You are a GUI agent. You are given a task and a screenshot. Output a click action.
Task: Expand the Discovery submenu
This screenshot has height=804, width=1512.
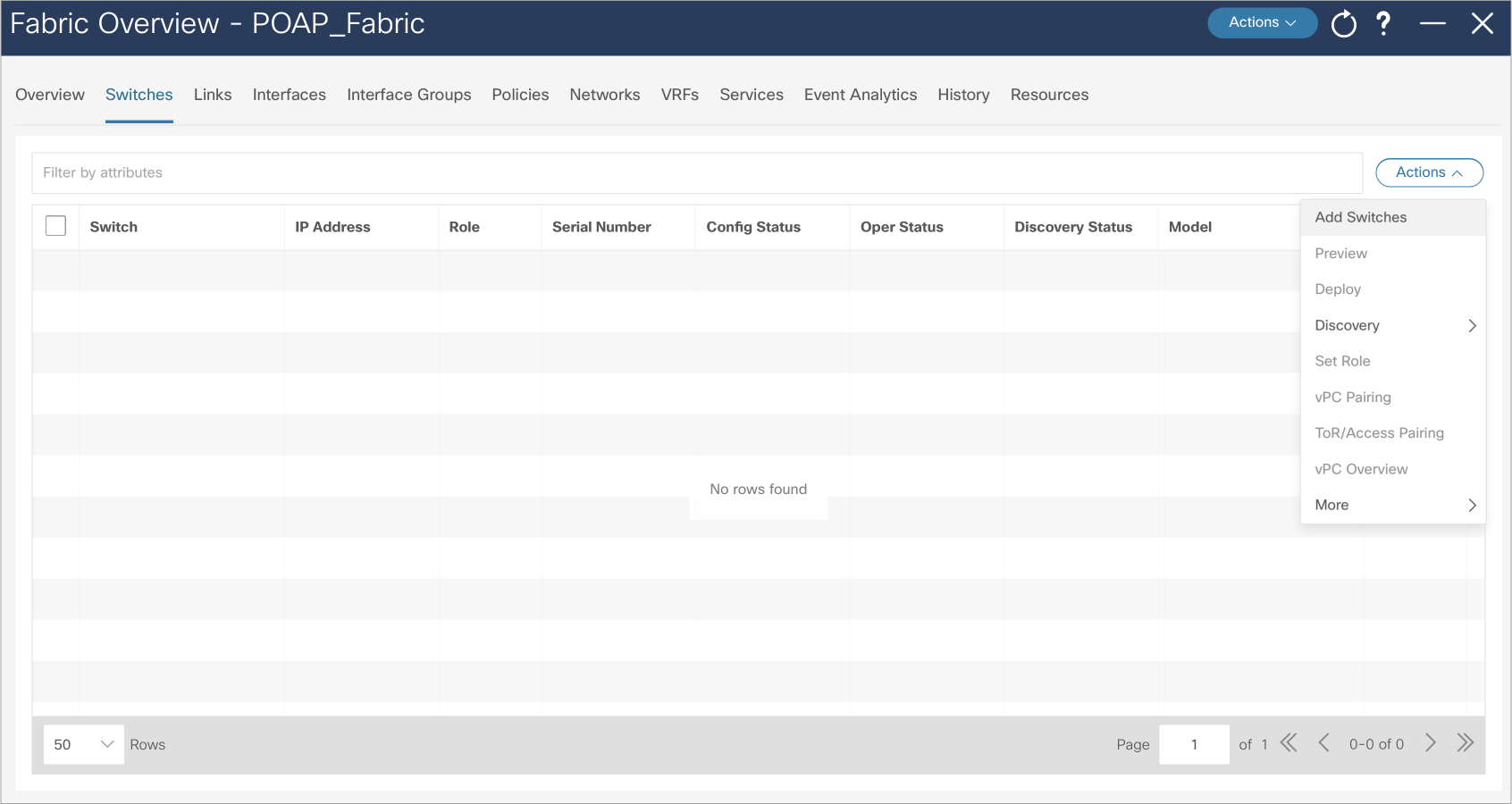click(x=1393, y=325)
